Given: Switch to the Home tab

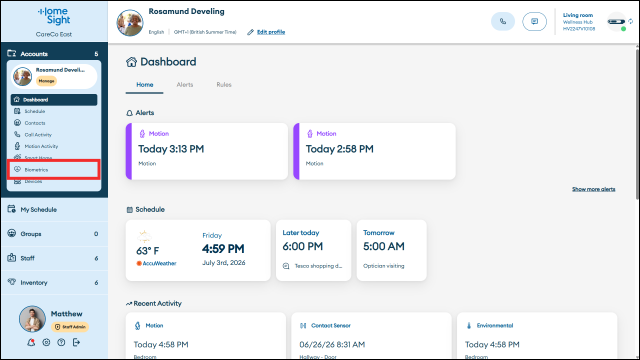Looking at the screenshot, I should pos(144,85).
